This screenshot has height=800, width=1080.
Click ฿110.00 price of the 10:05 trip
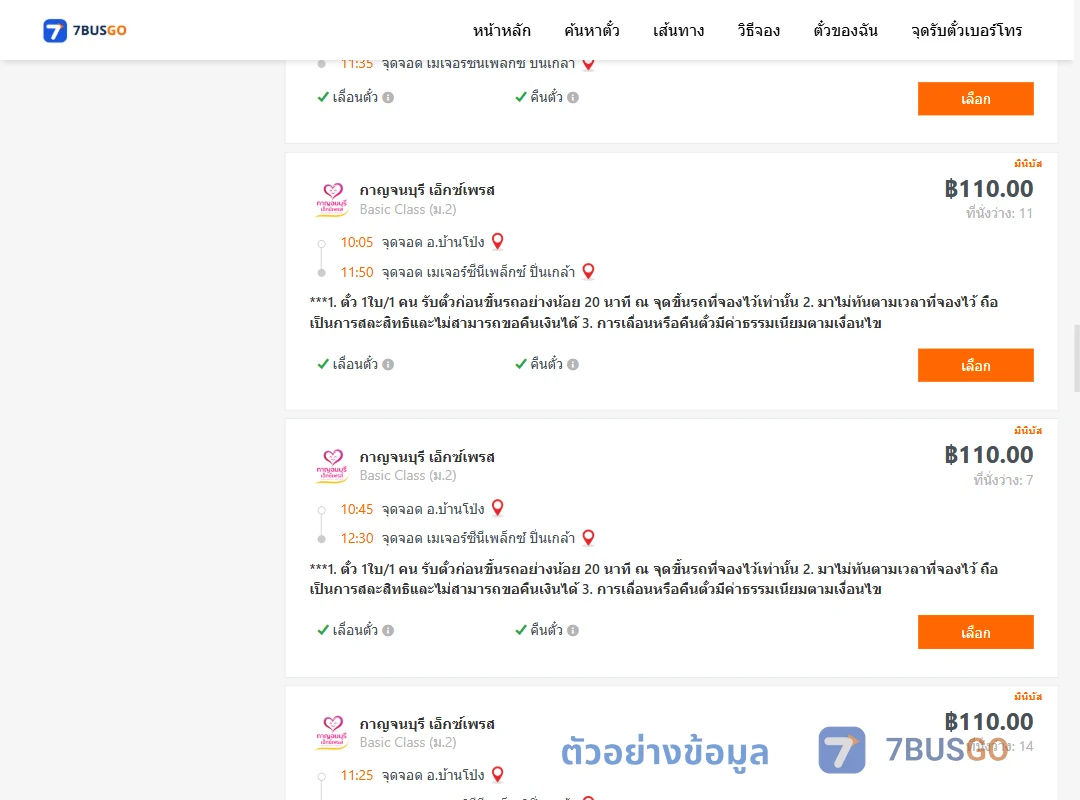(988, 189)
